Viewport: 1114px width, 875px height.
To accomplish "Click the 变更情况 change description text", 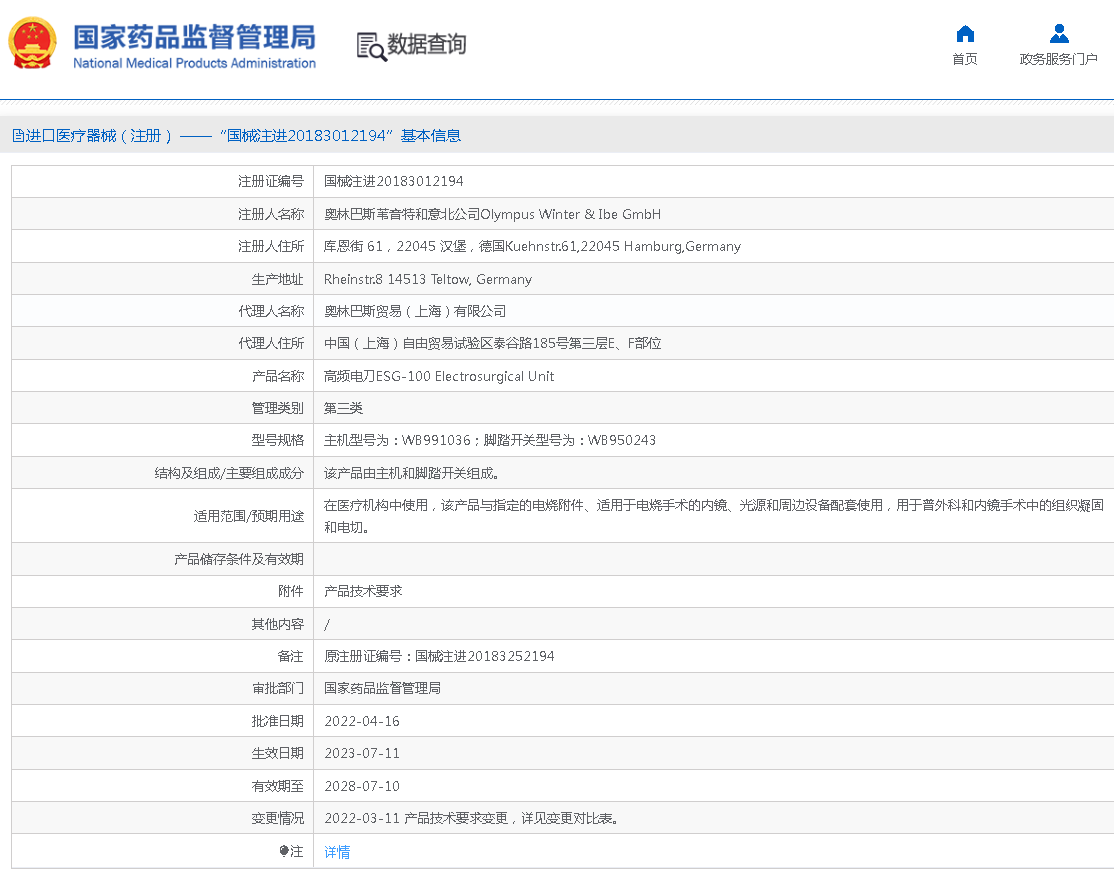I will 471,818.
